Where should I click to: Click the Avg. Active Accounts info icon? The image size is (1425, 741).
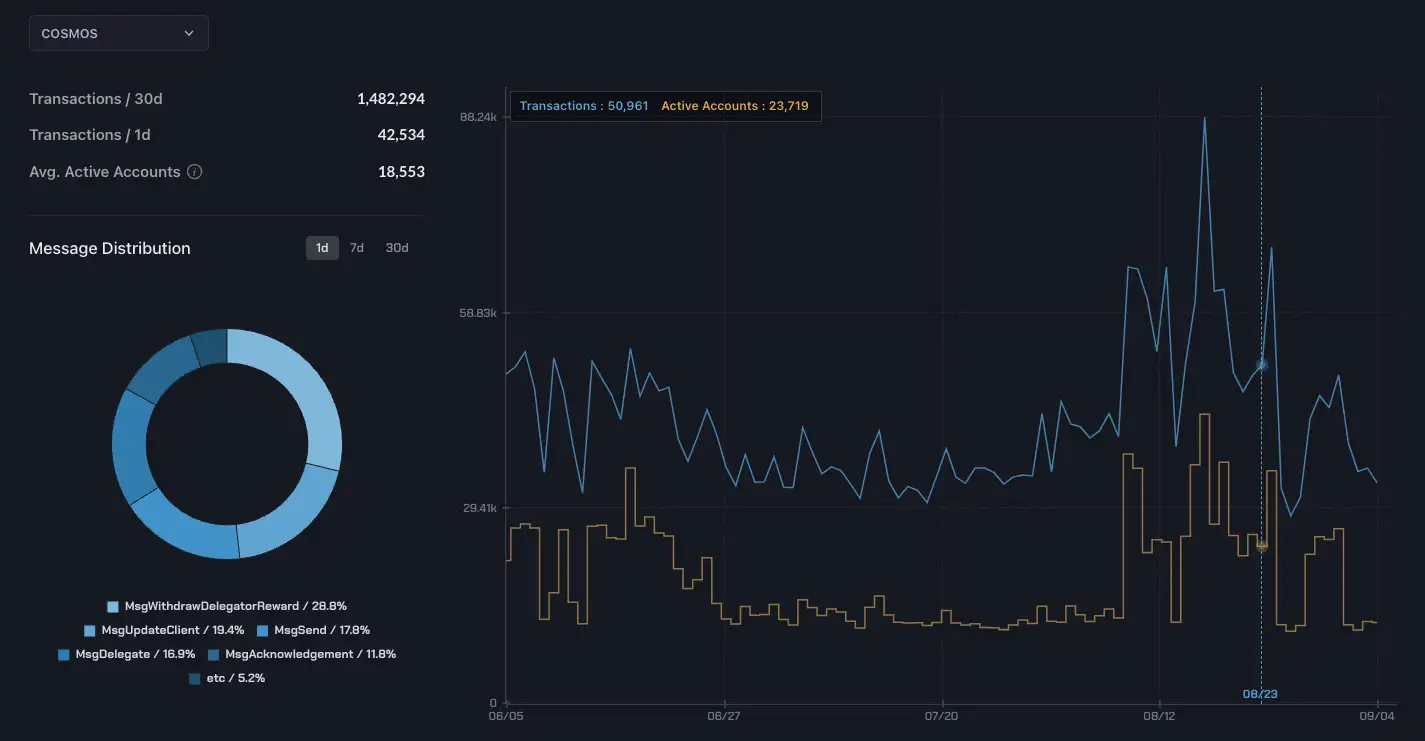(x=196, y=171)
